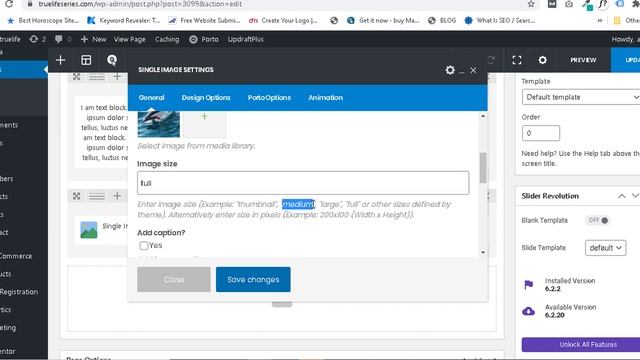Viewport: 640px width, 360px height.
Task: Open browser extensions puzzle icon
Action: click(x=635, y=4)
